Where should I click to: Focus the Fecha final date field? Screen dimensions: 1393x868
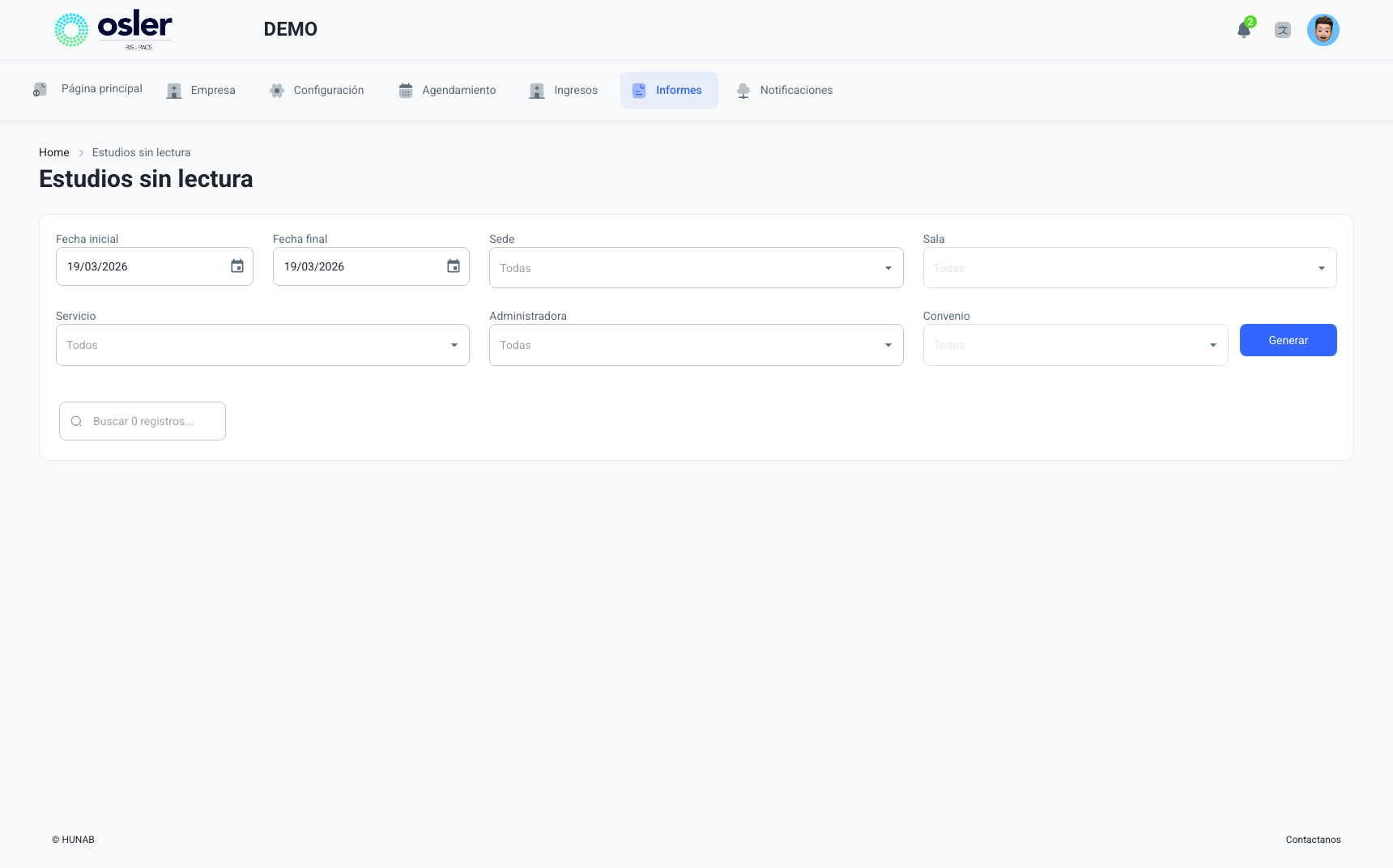coord(371,266)
